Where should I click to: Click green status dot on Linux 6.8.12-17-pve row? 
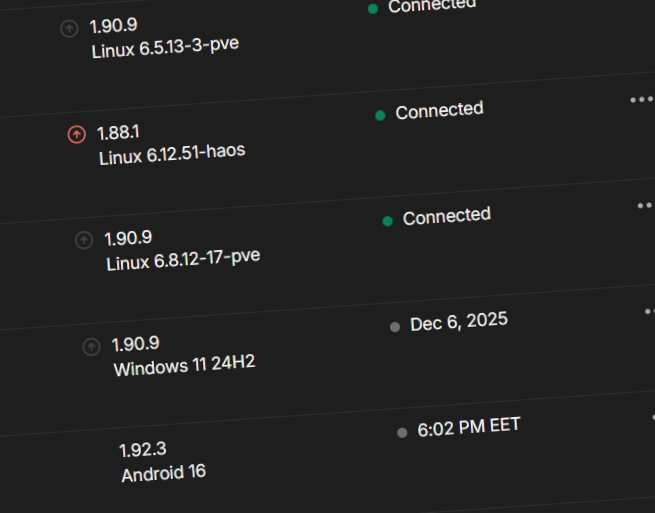[x=387, y=221]
